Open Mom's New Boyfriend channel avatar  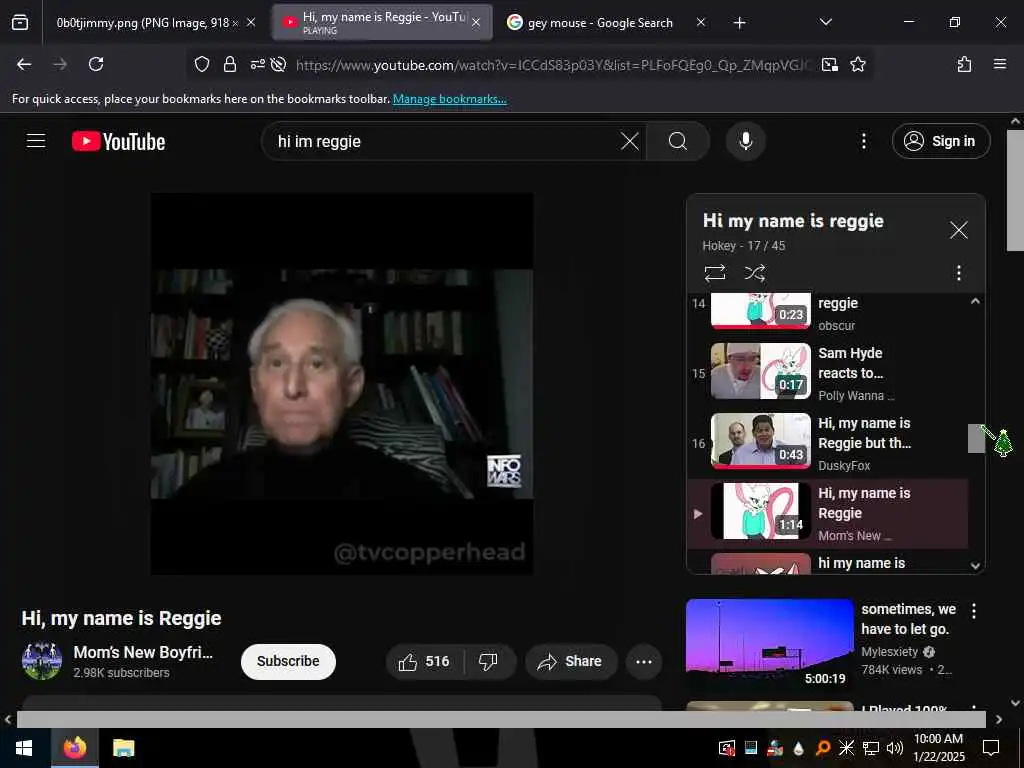(x=42, y=661)
